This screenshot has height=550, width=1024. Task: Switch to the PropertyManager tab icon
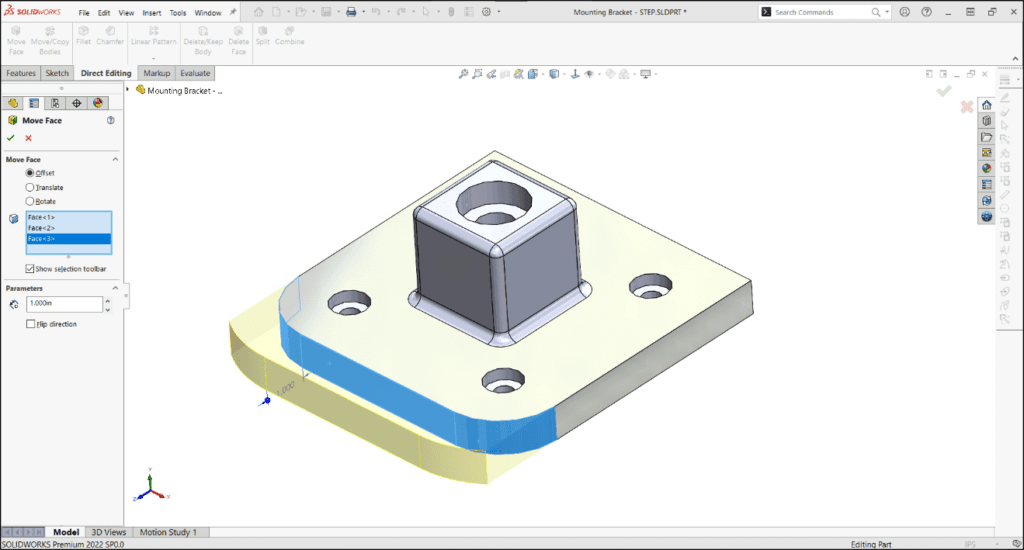[34, 103]
